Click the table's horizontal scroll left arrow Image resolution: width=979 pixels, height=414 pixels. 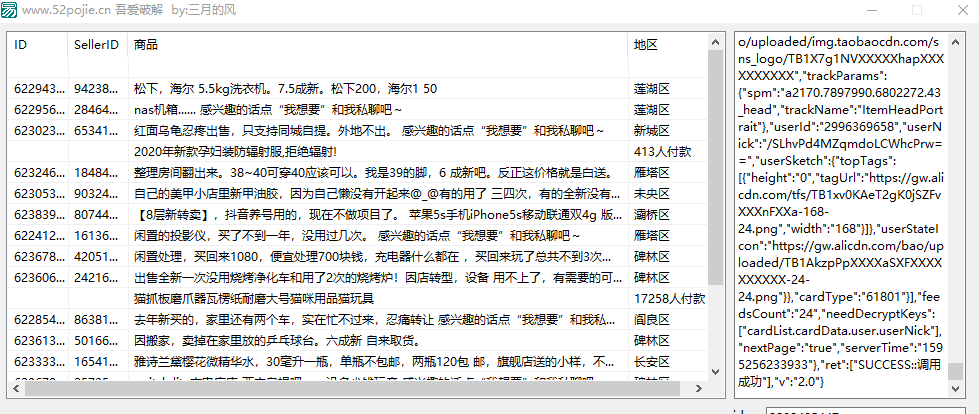(16, 388)
